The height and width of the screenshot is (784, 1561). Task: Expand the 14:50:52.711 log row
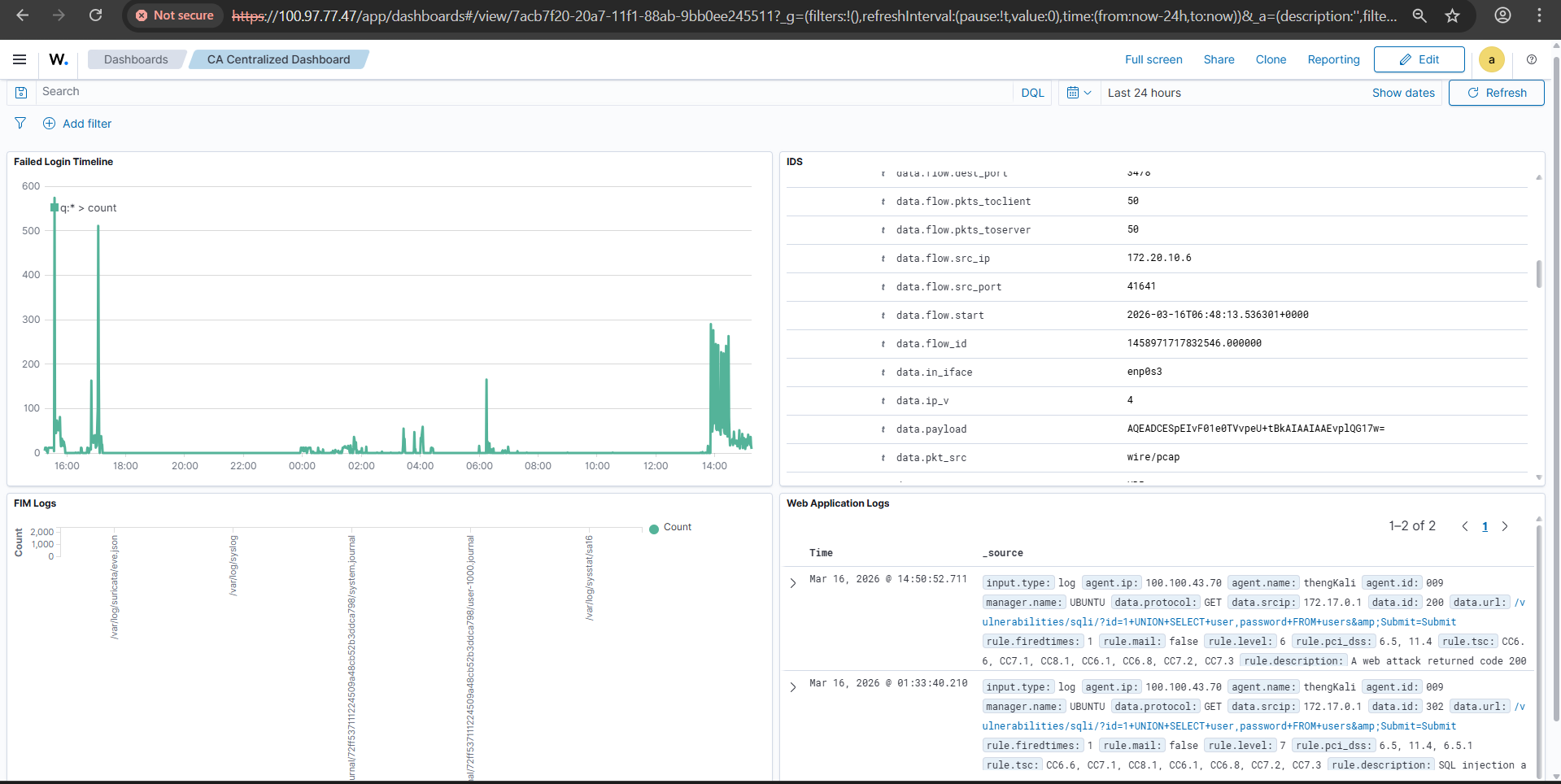(x=793, y=583)
